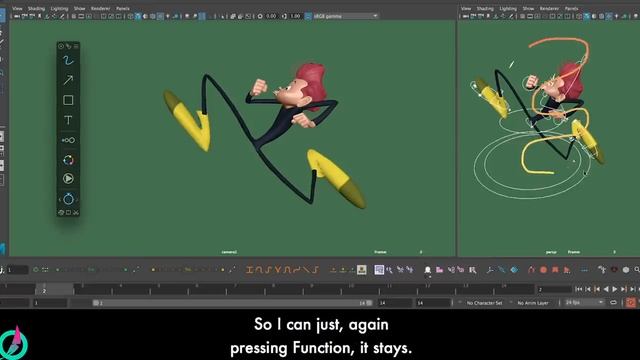Click step forward one key button

tap(624, 289)
